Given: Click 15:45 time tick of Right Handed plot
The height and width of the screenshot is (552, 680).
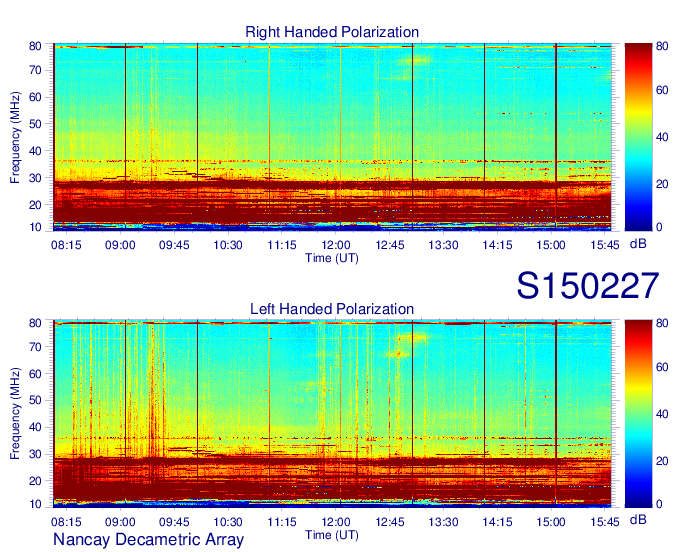Looking at the screenshot, I should coord(605,245).
